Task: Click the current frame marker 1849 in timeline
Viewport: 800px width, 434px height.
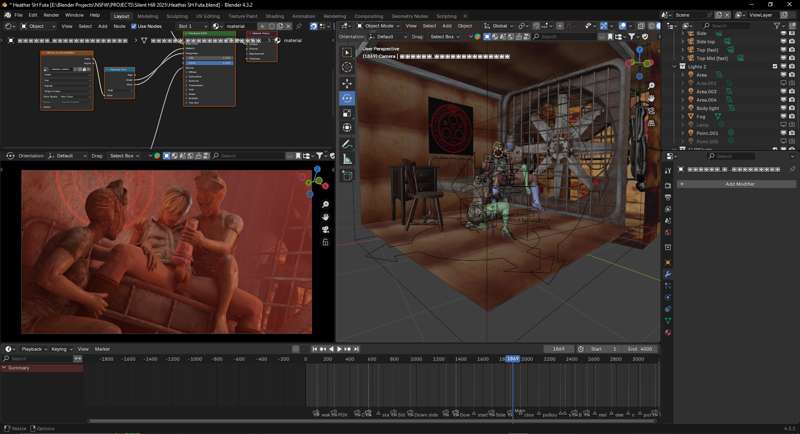Action: click(512, 358)
